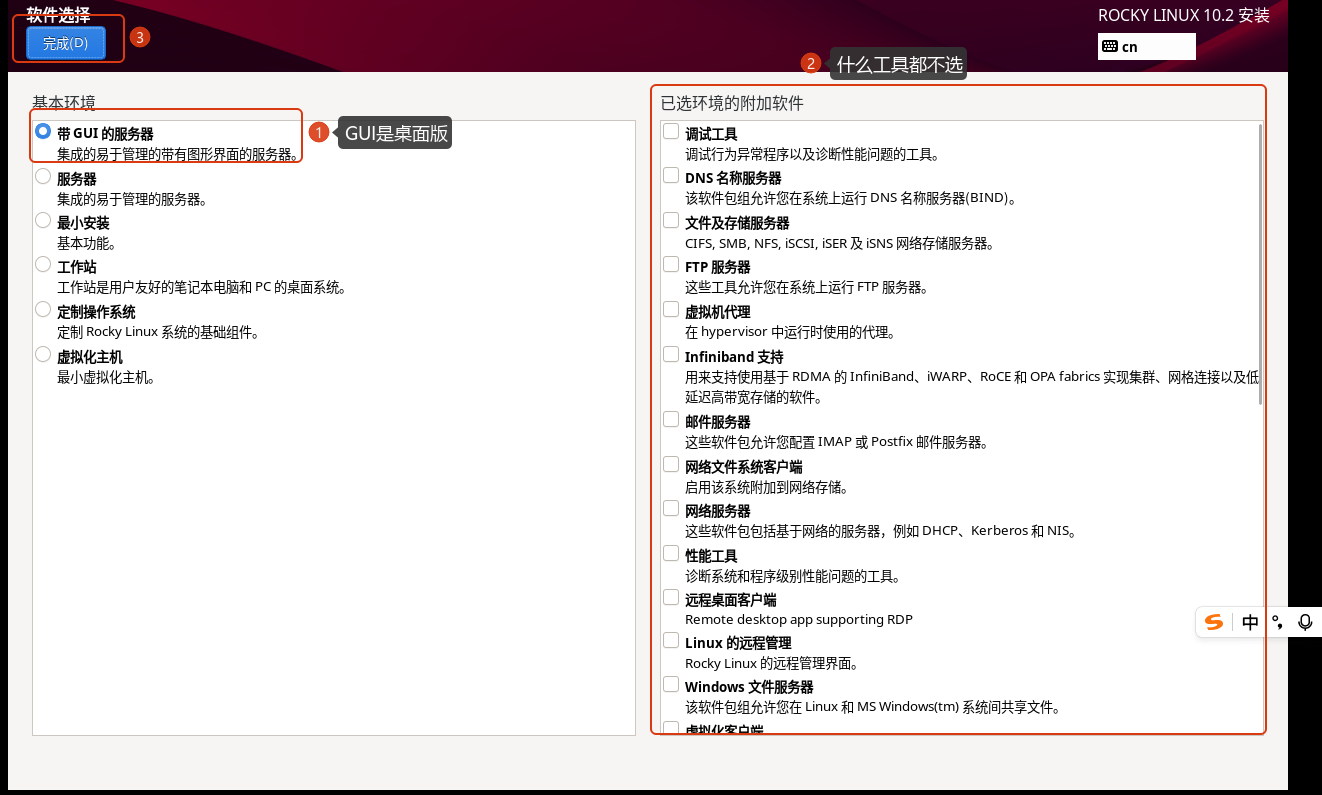This screenshot has width=1322, height=795.
Task: Tick the Windows 文件服务器 checkbox
Action: tap(671, 685)
